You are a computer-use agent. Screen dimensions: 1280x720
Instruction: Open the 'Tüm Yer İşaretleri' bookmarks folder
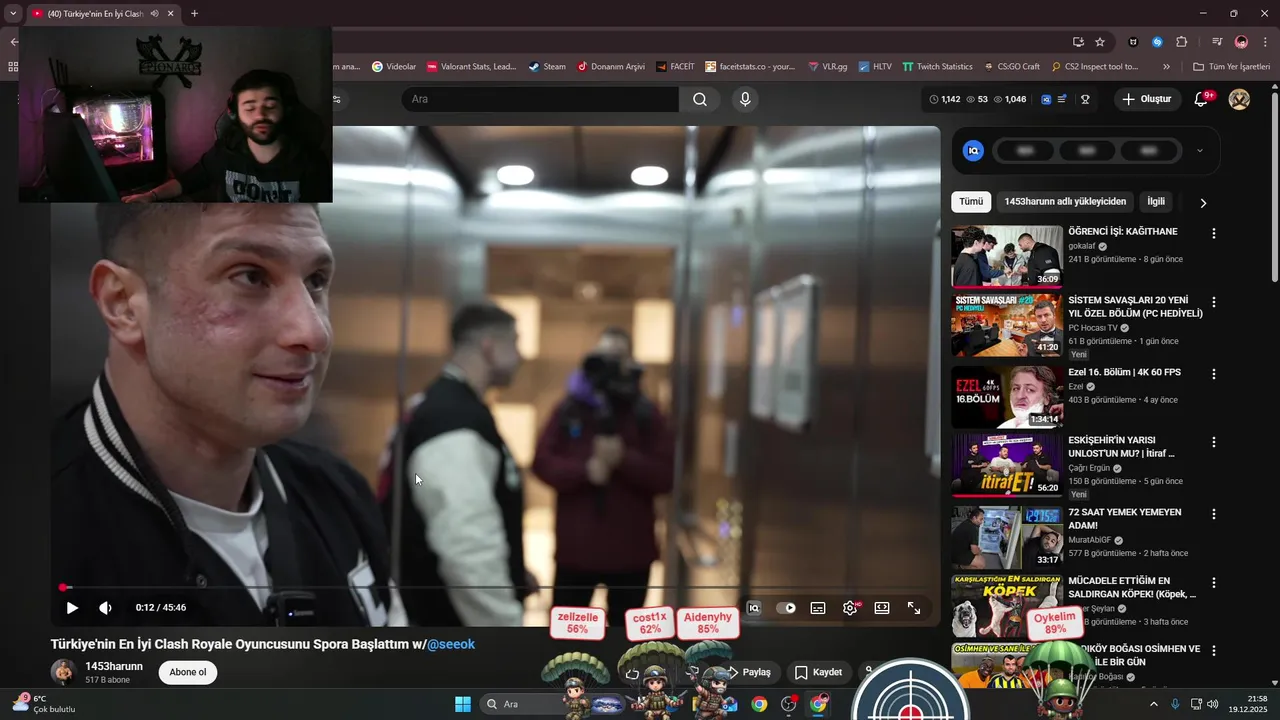coord(1232,67)
